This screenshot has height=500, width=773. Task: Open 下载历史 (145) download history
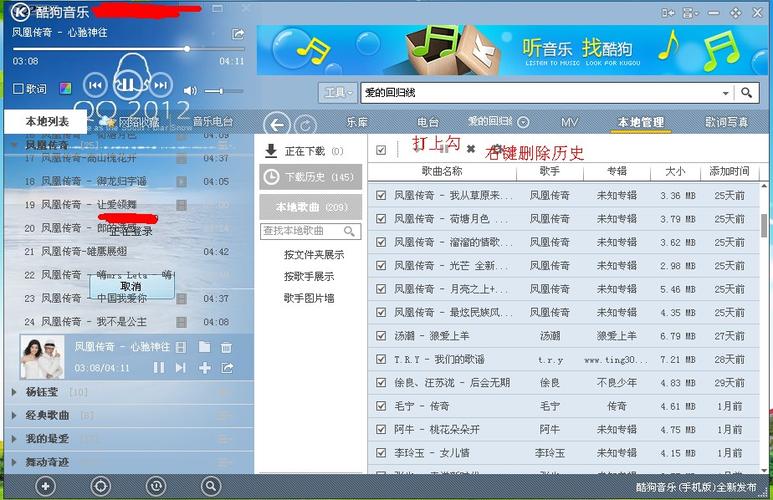[x=309, y=177]
